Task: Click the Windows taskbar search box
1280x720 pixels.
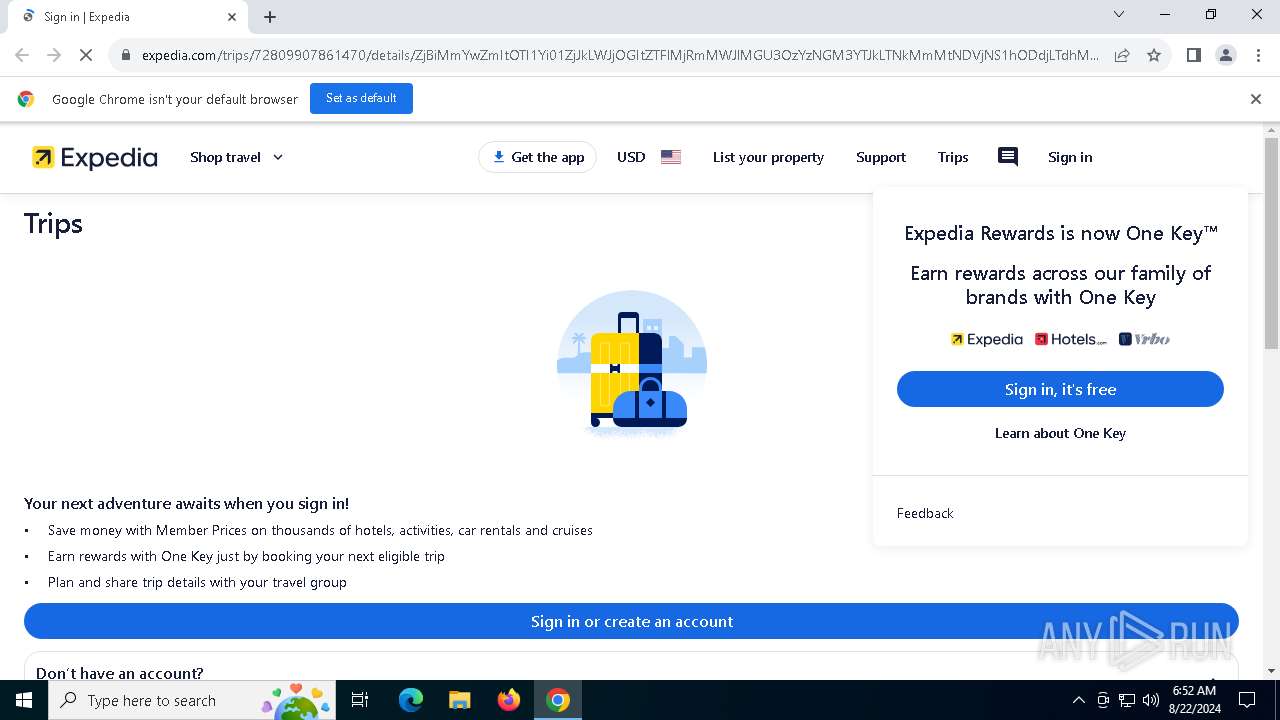Action: click(x=194, y=700)
